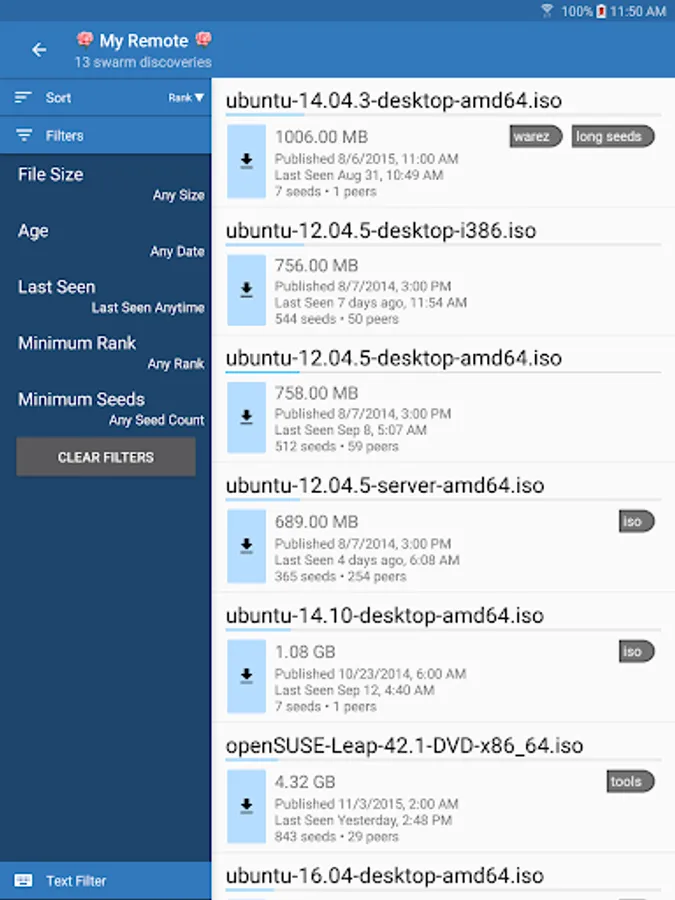Download ubuntu-12.04.5-desktop-amd64.iso via its download icon
Viewport: 675px width, 900px height.
click(247, 417)
